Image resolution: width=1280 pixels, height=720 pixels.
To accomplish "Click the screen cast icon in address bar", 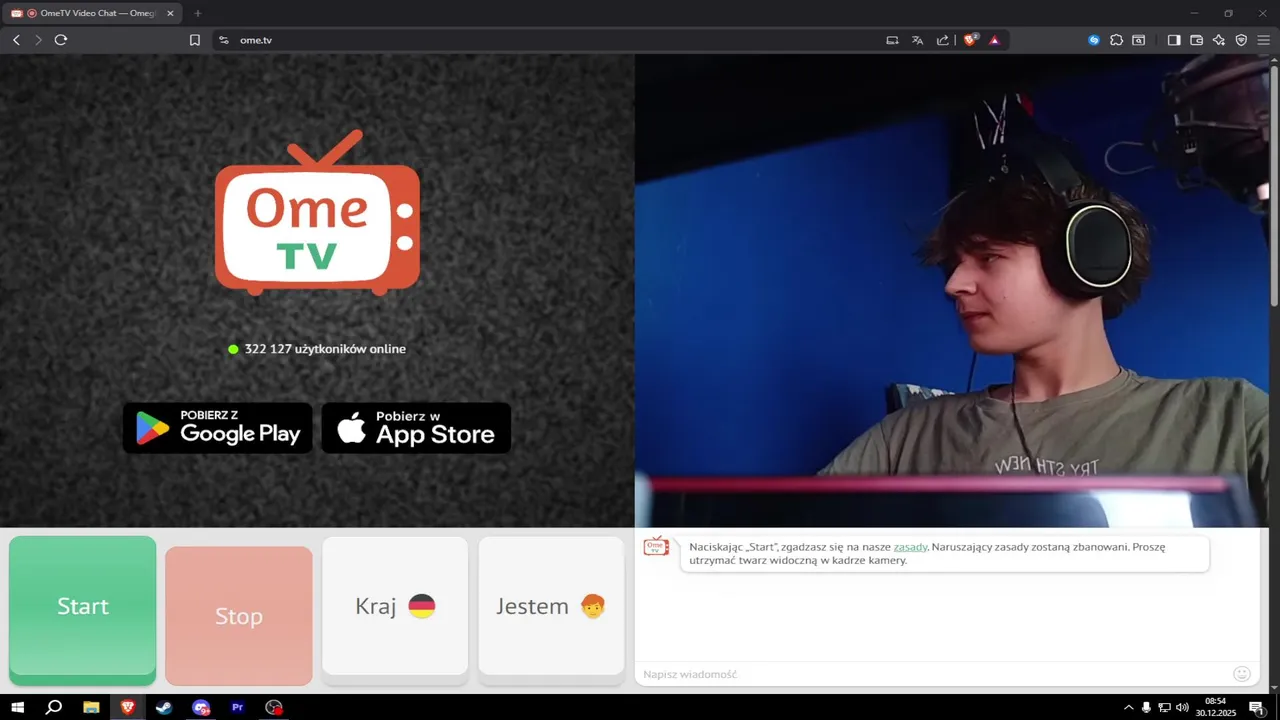I will coord(892,40).
